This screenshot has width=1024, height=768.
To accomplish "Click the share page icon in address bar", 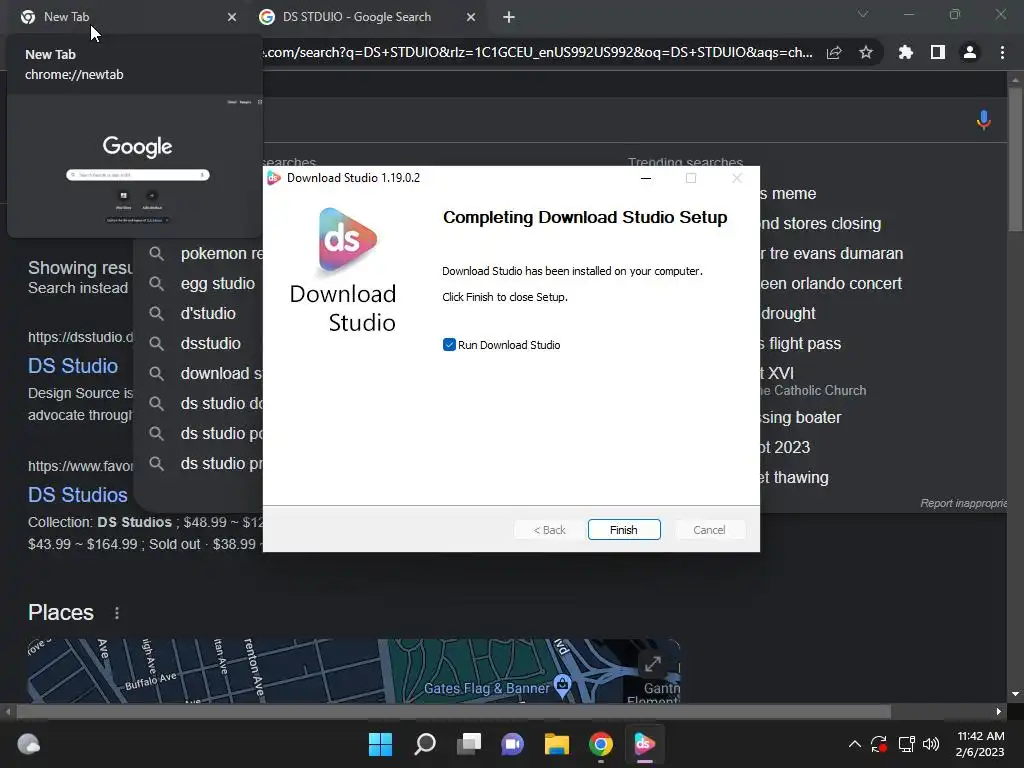I will point(834,52).
